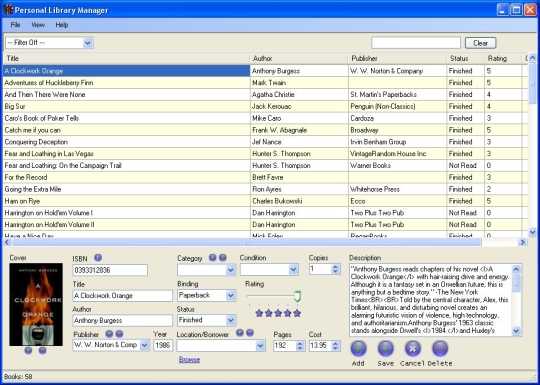540x385 pixels.
Task: Click the round Add book icon
Action: click(x=359, y=348)
